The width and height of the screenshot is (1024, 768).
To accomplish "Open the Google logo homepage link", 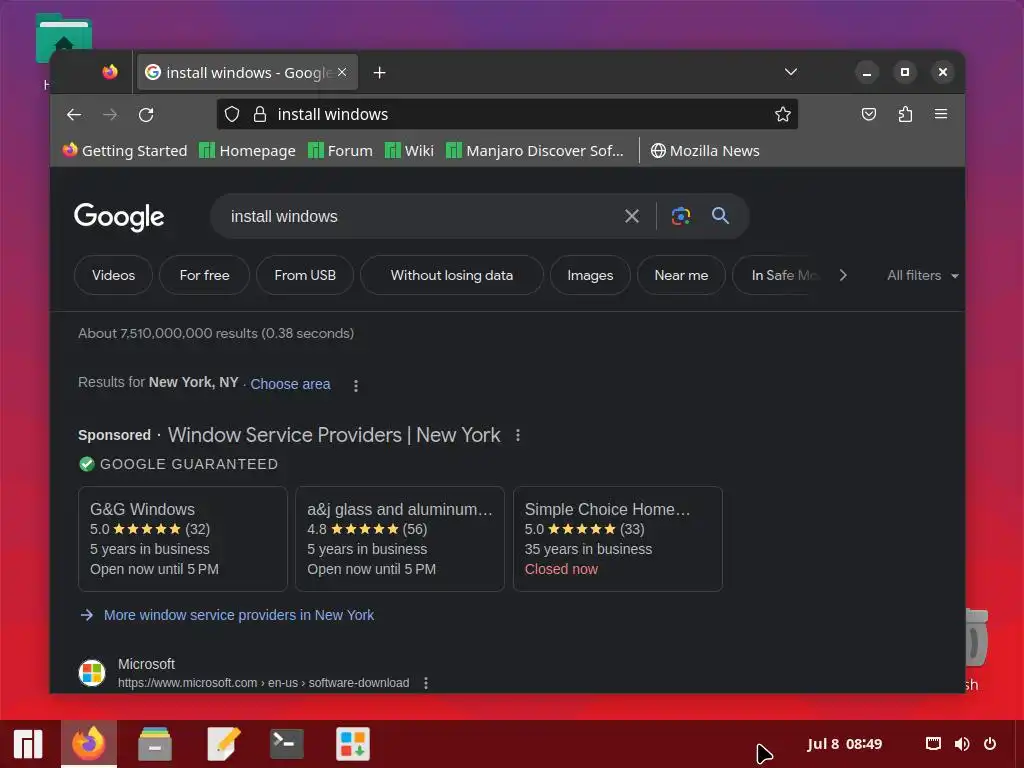I will coord(119,217).
